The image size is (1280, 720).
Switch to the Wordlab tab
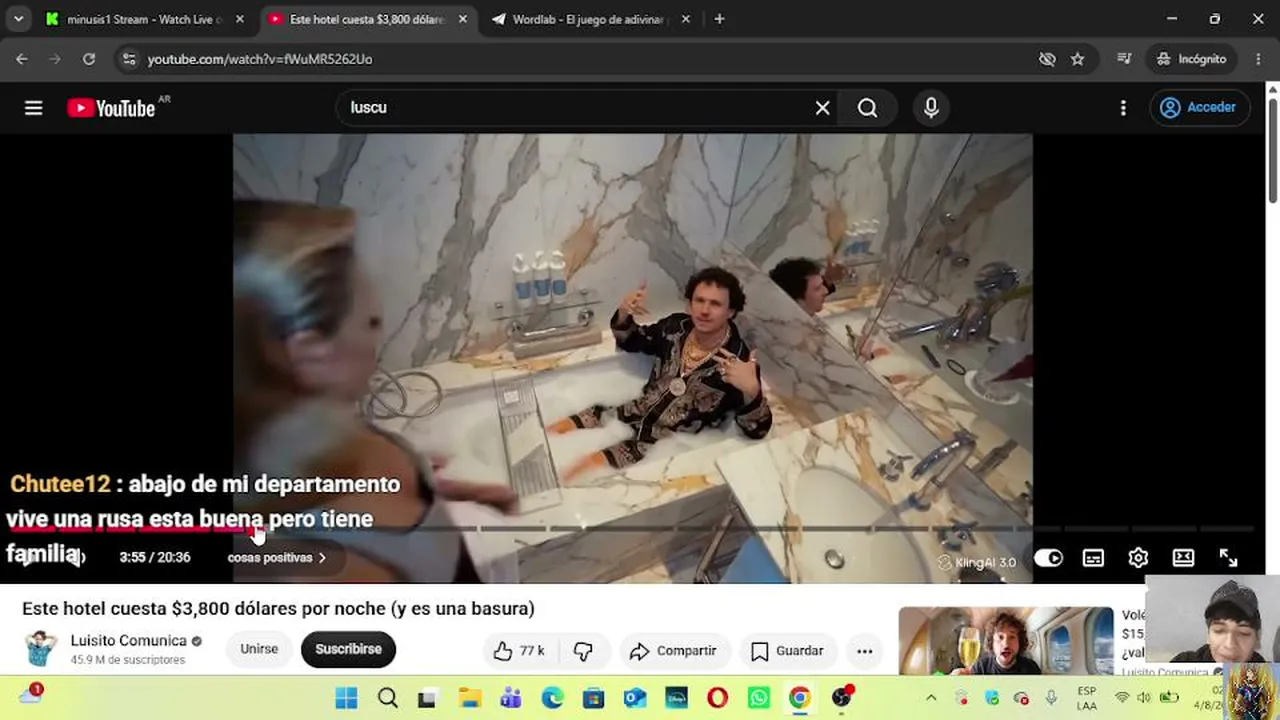tap(589, 19)
